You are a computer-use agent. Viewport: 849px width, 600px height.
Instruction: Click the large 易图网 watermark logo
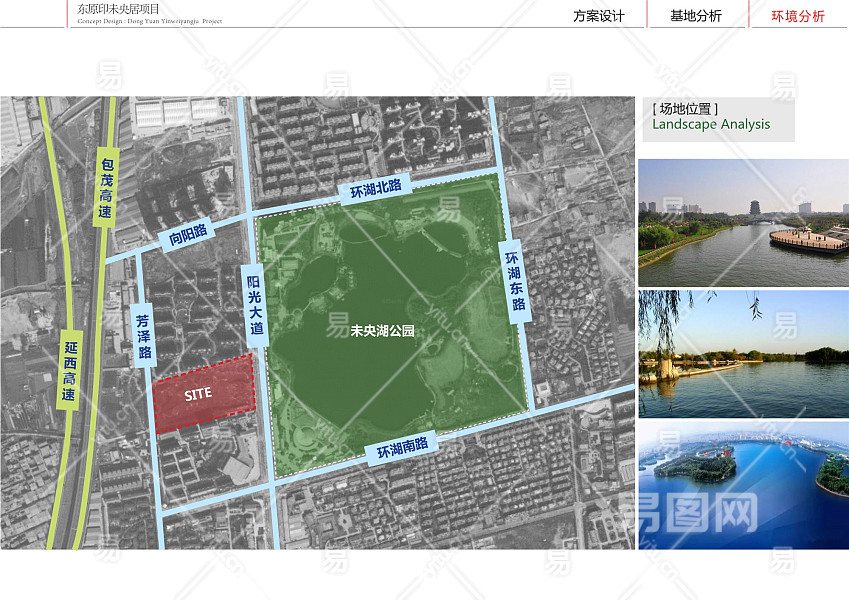click(x=688, y=515)
